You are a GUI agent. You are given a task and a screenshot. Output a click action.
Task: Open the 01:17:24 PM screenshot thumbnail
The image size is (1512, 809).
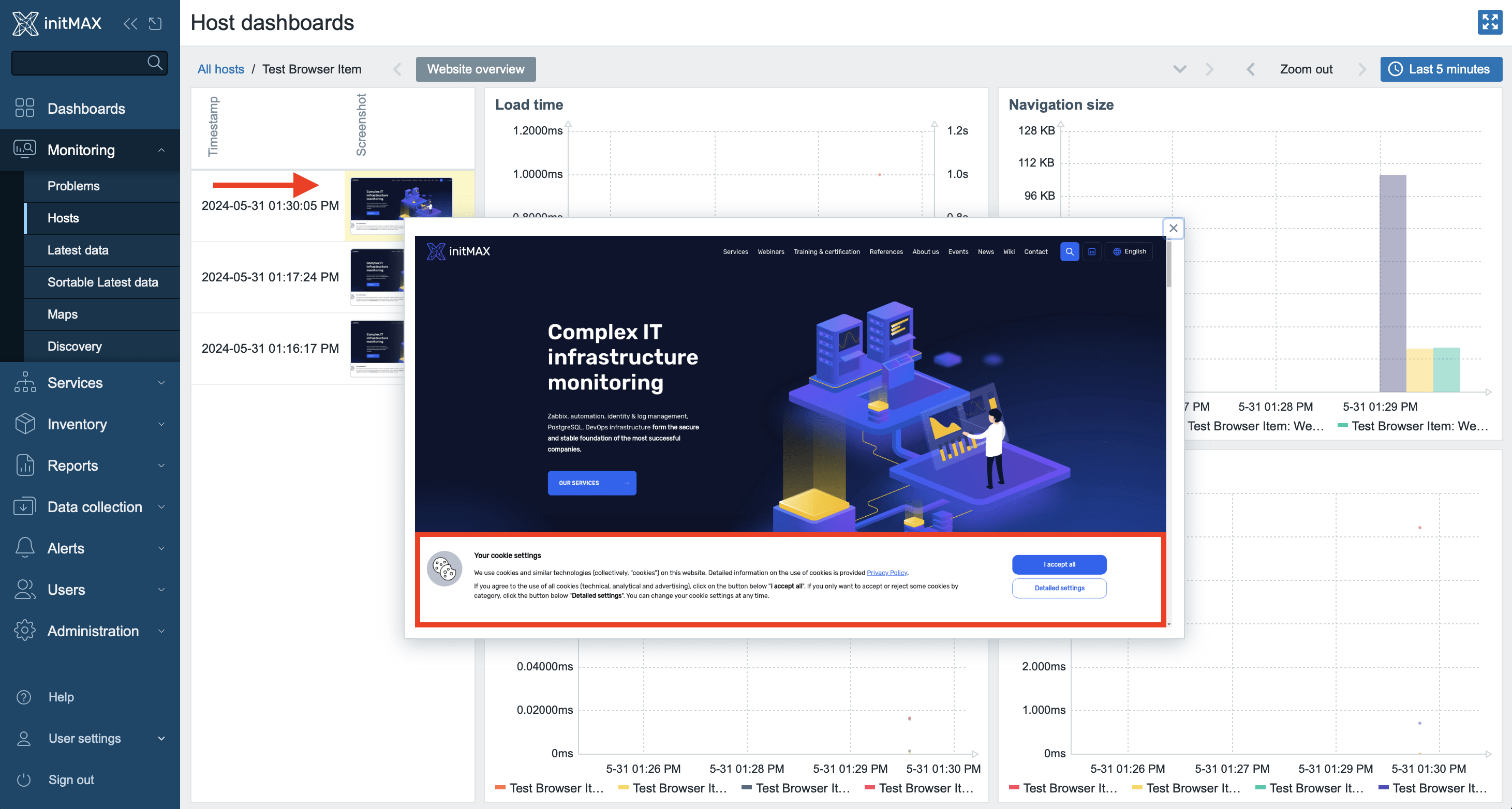point(377,277)
